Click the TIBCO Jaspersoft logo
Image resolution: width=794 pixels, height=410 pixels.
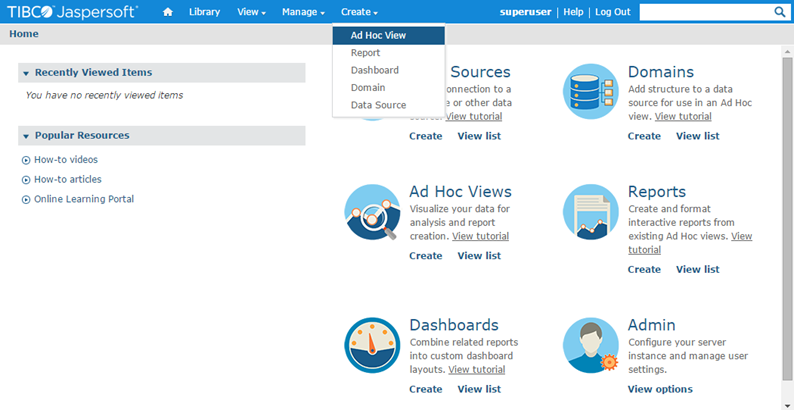pos(72,12)
